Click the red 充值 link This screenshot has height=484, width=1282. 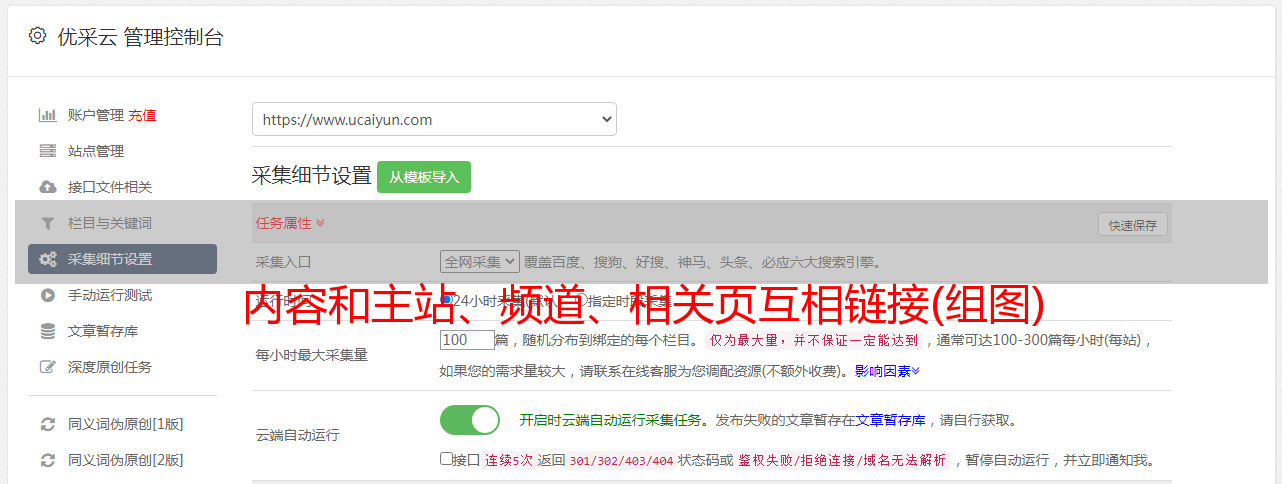coord(142,115)
